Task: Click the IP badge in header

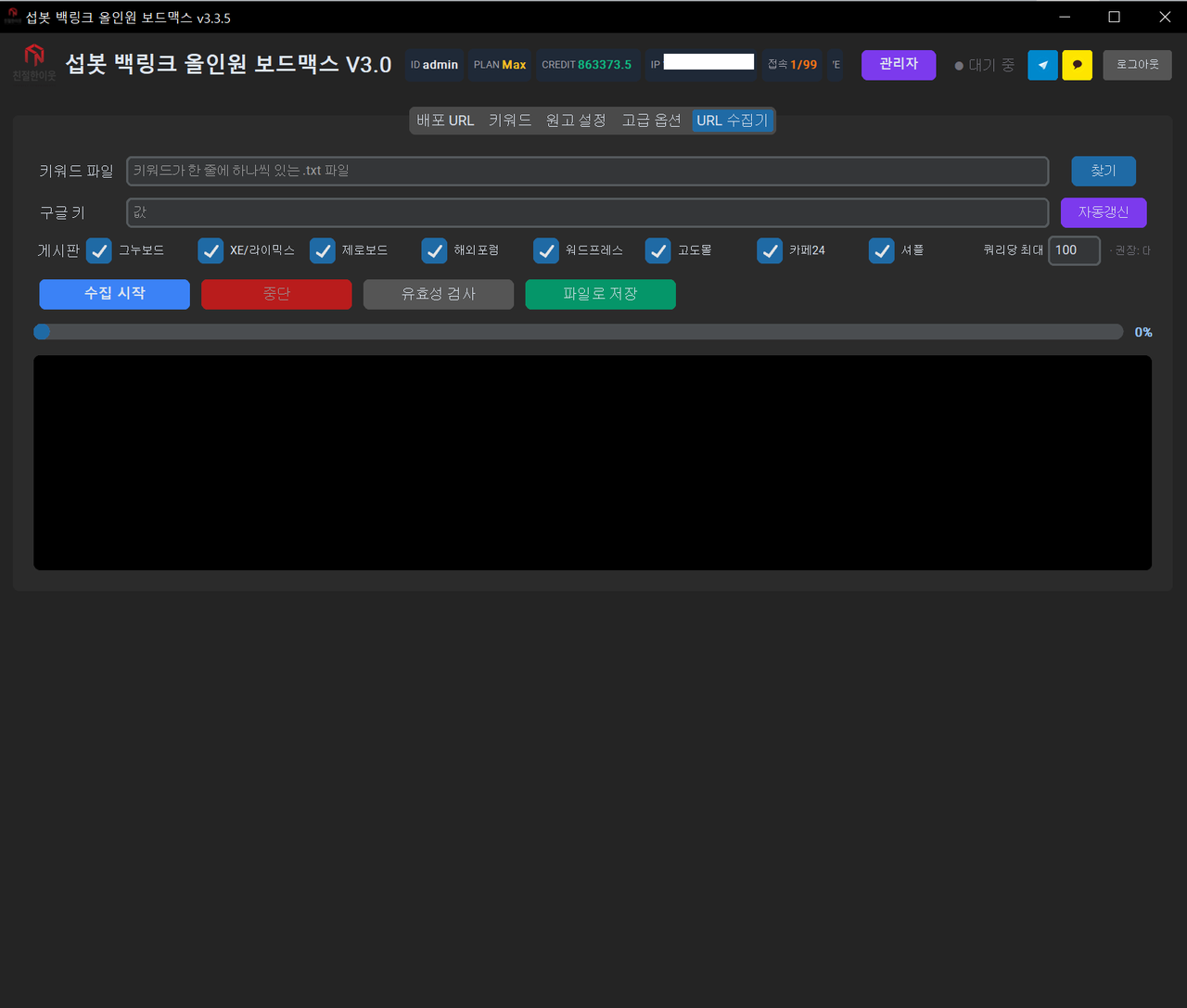Action: pyautogui.click(x=701, y=65)
